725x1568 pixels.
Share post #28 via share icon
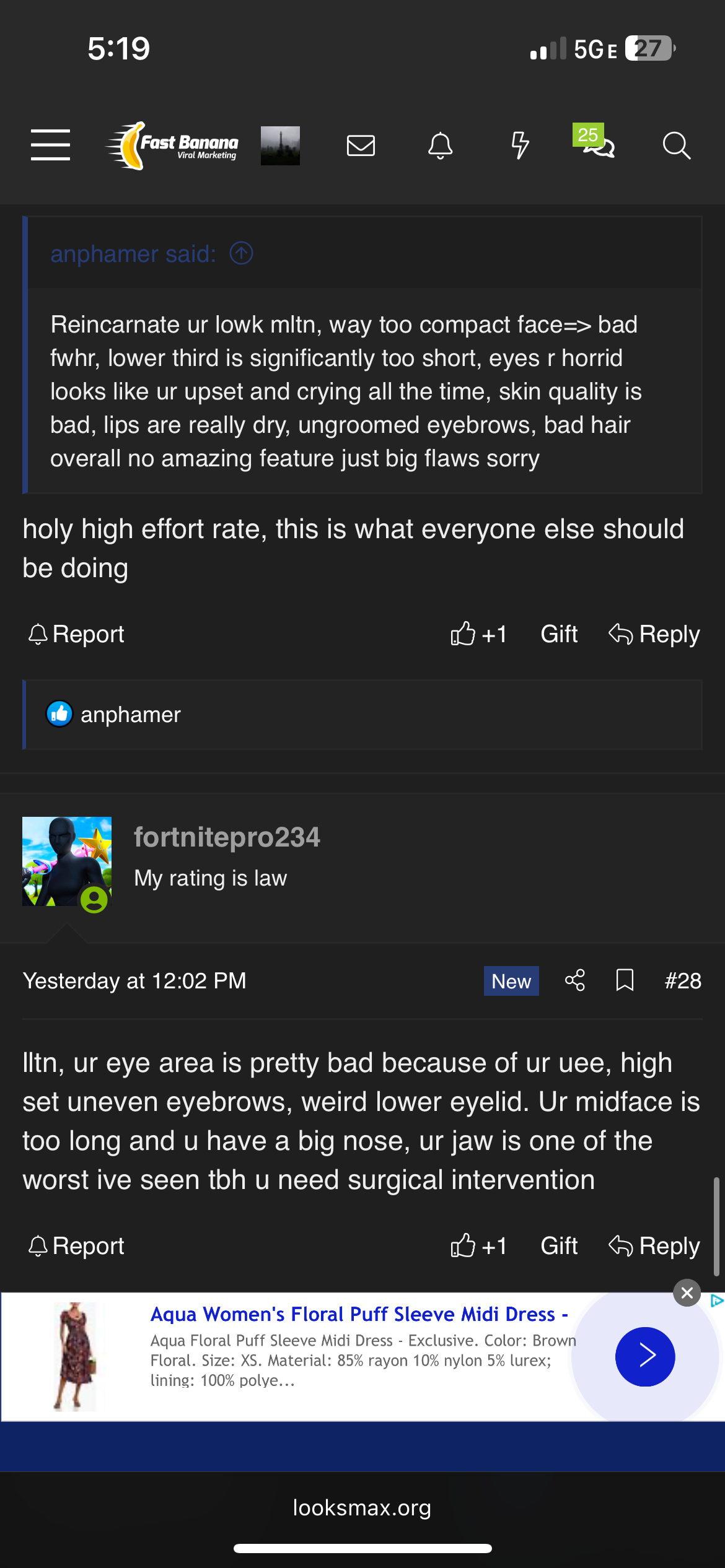tap(575, 980)
